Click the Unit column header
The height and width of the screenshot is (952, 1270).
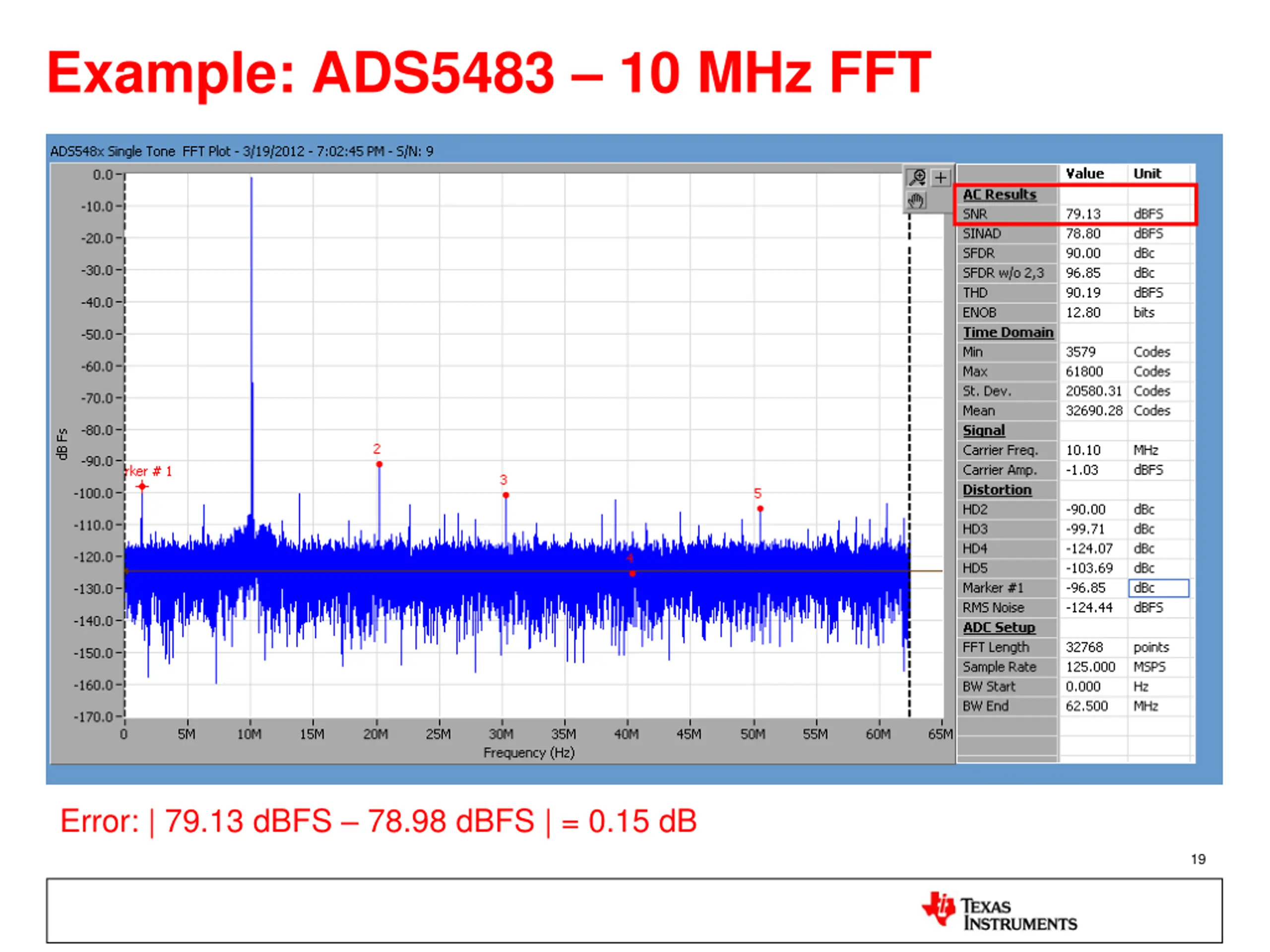(x=1146, y=174)
